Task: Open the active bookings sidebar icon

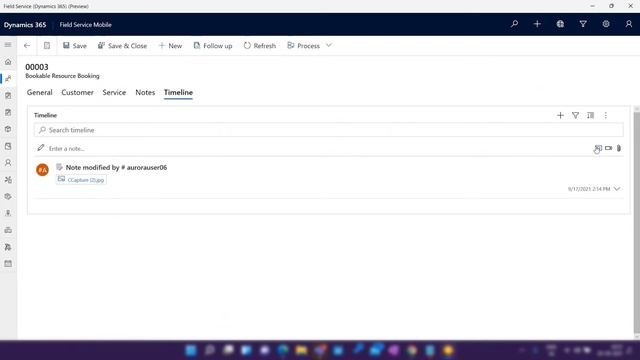Action: [8, 78]
